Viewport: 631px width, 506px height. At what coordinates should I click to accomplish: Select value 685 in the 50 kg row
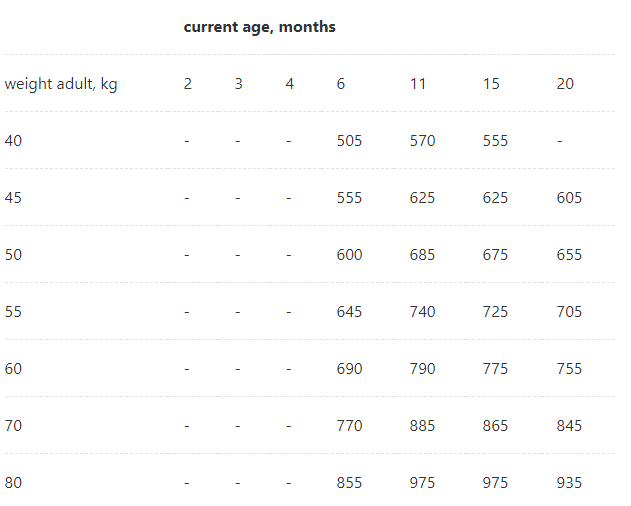tap(423, 255)
